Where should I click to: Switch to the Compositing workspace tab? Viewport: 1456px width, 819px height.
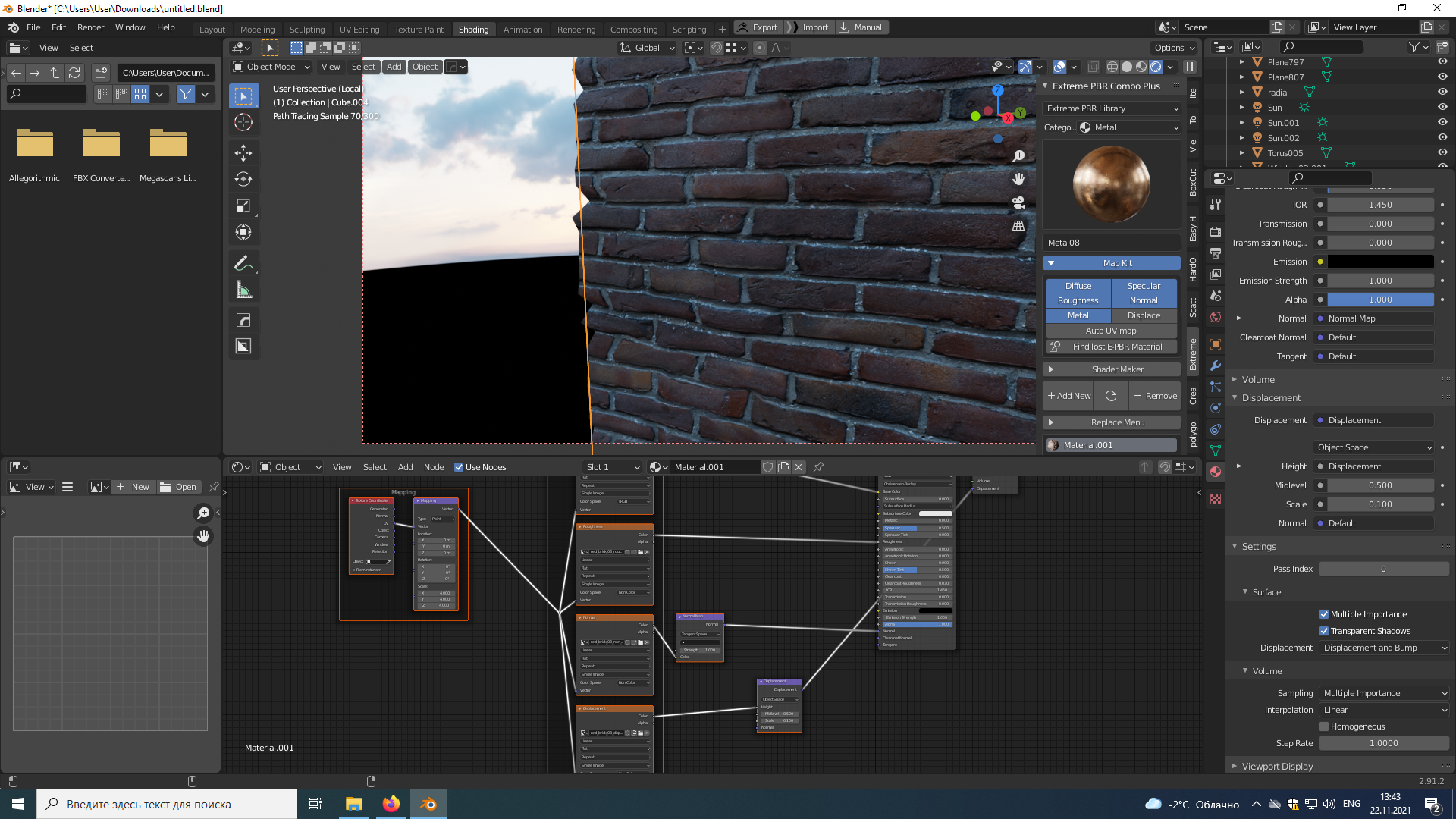tap(633, 29)
